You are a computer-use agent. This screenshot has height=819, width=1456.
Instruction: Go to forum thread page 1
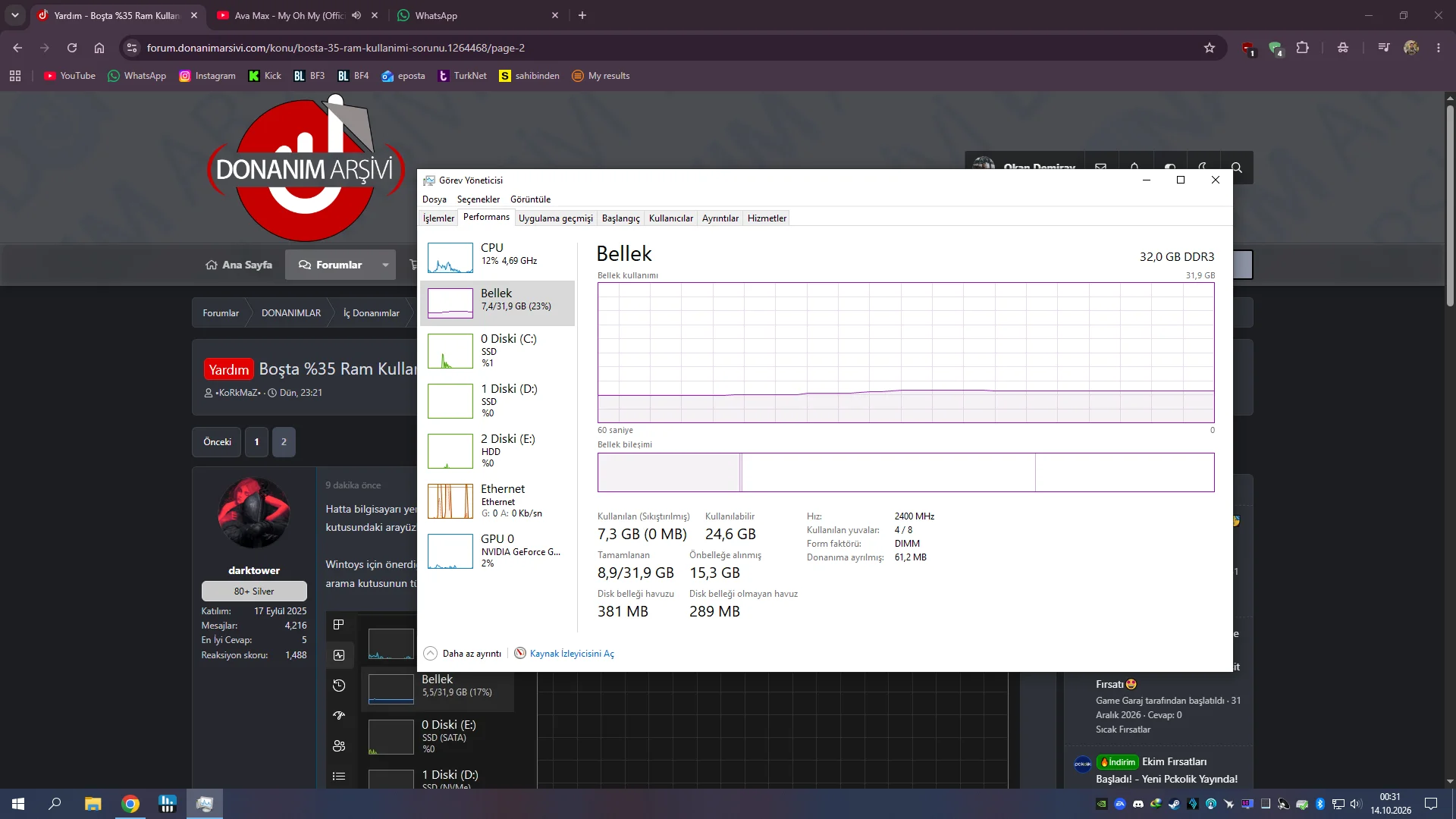coord(256,442)
